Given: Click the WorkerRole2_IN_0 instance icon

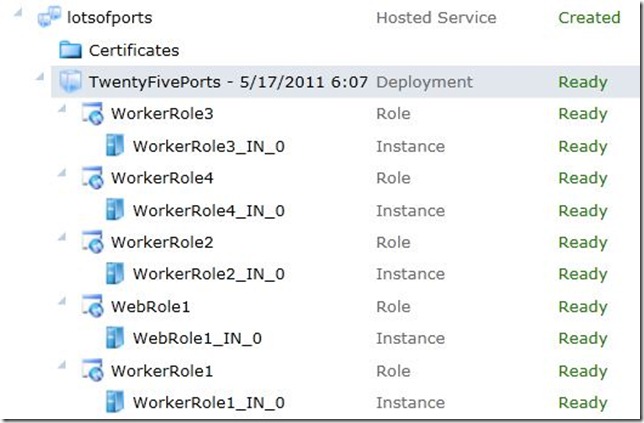Looking at the screenshot, I should [x=114, y=274].
